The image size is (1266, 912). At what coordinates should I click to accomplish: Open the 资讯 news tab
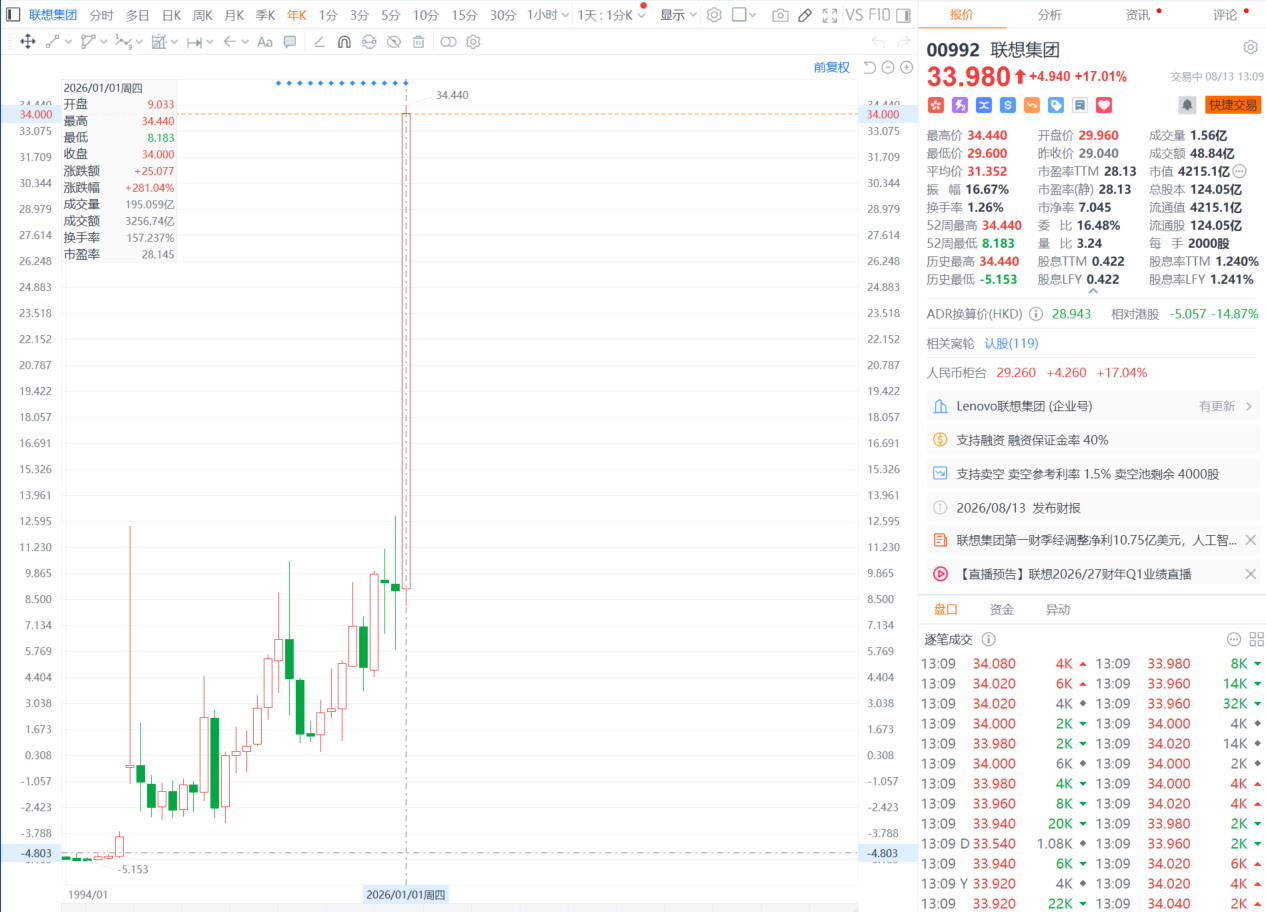pyautogui.click(x=1138, y=15)
